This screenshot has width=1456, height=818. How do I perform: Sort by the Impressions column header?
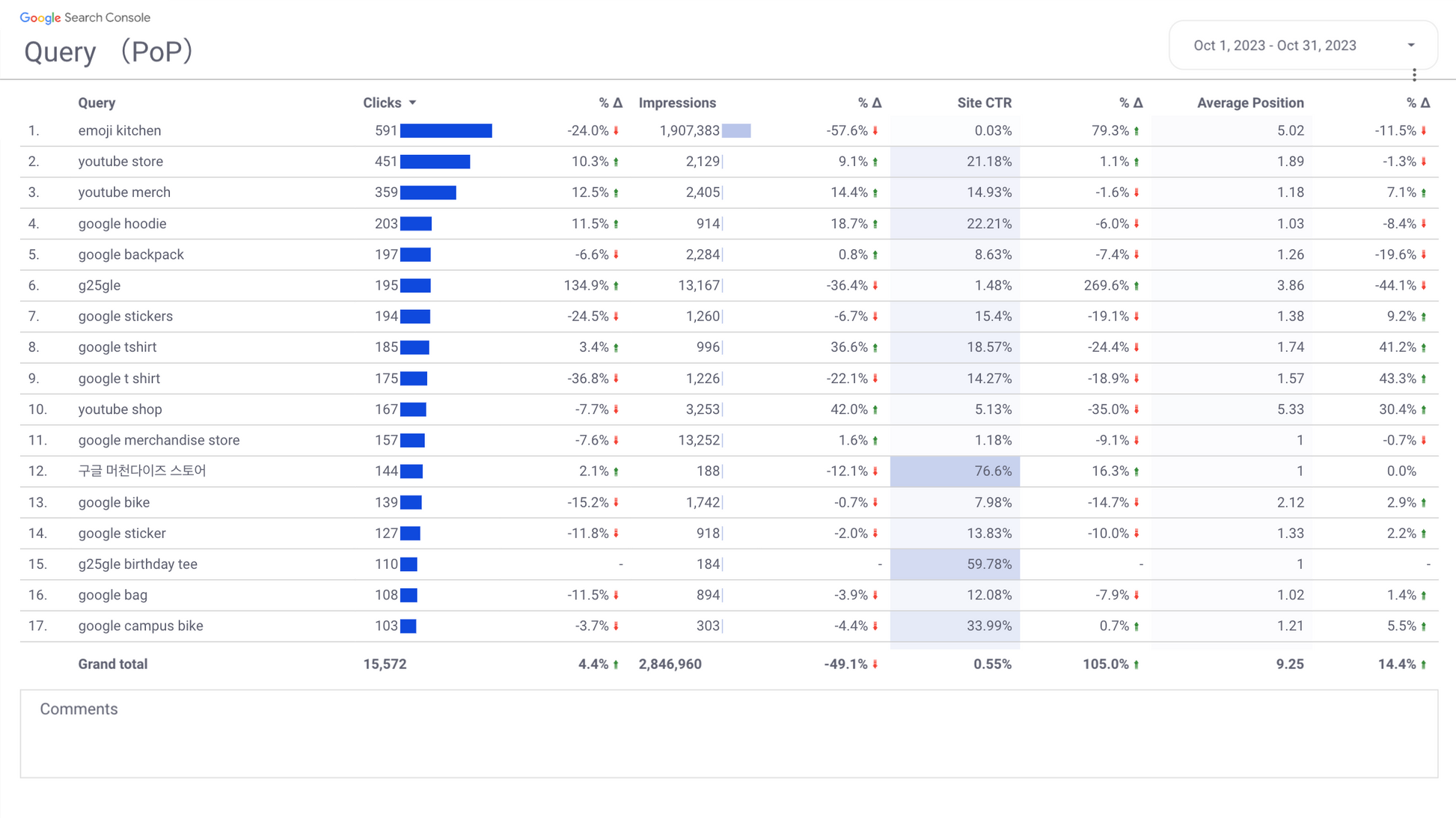[677, 103]
